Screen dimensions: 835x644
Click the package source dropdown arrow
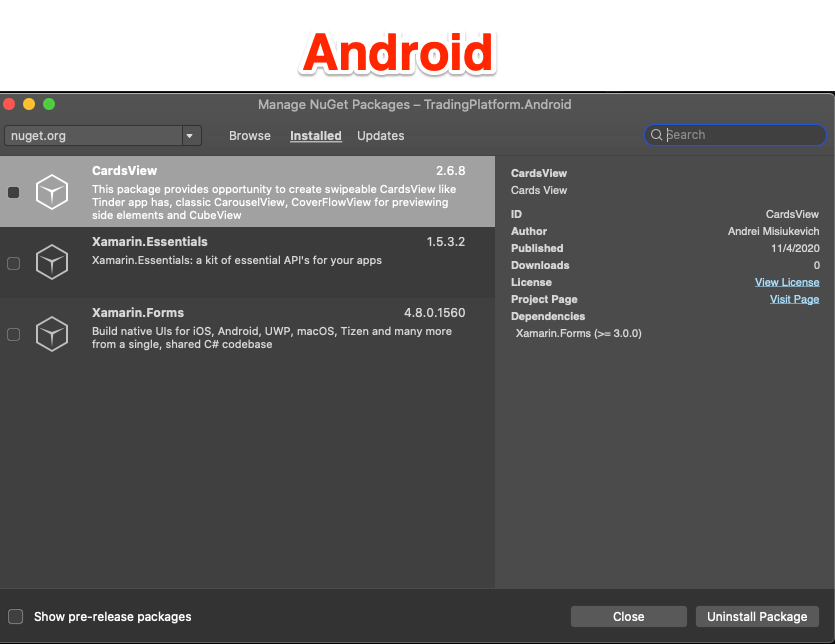tap(190, 134)
